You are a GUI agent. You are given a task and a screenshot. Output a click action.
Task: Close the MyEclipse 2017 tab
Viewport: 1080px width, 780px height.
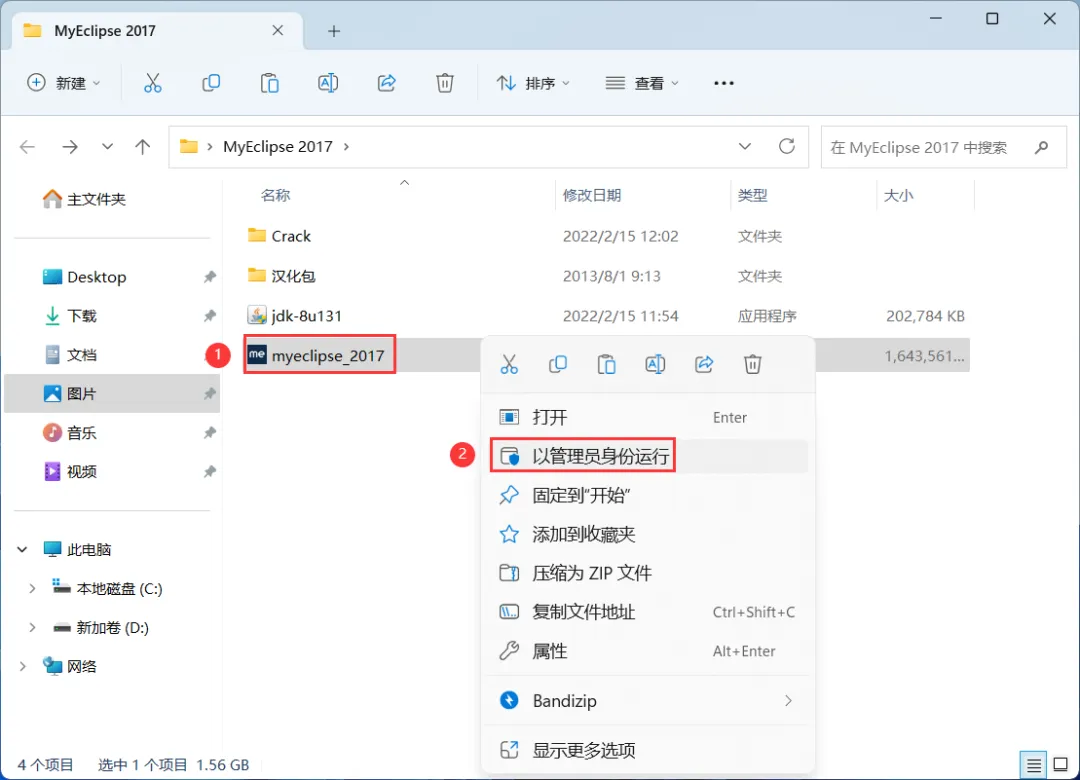(278, 30)
